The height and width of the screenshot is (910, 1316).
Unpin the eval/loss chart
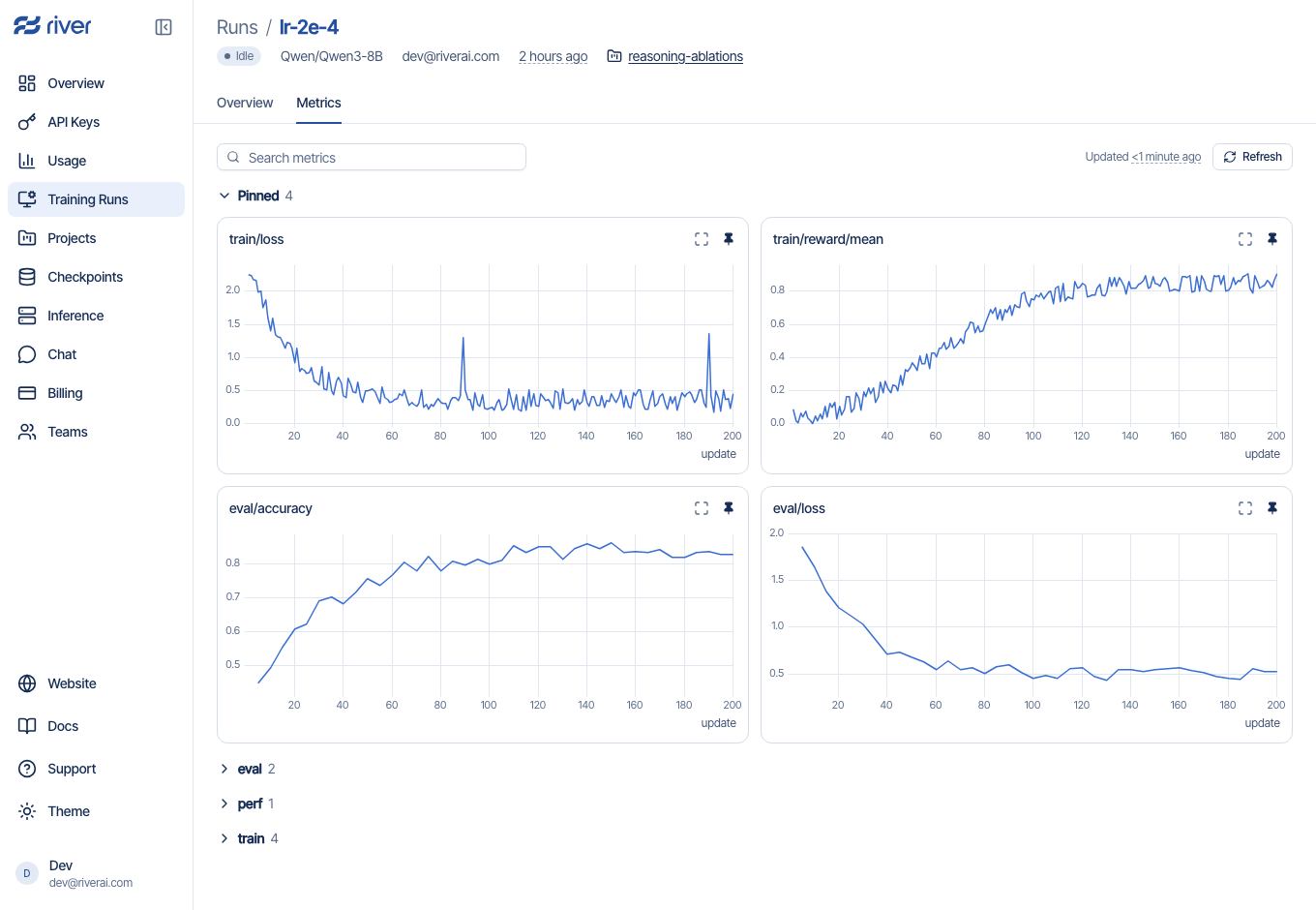[x=1272, y=508]
